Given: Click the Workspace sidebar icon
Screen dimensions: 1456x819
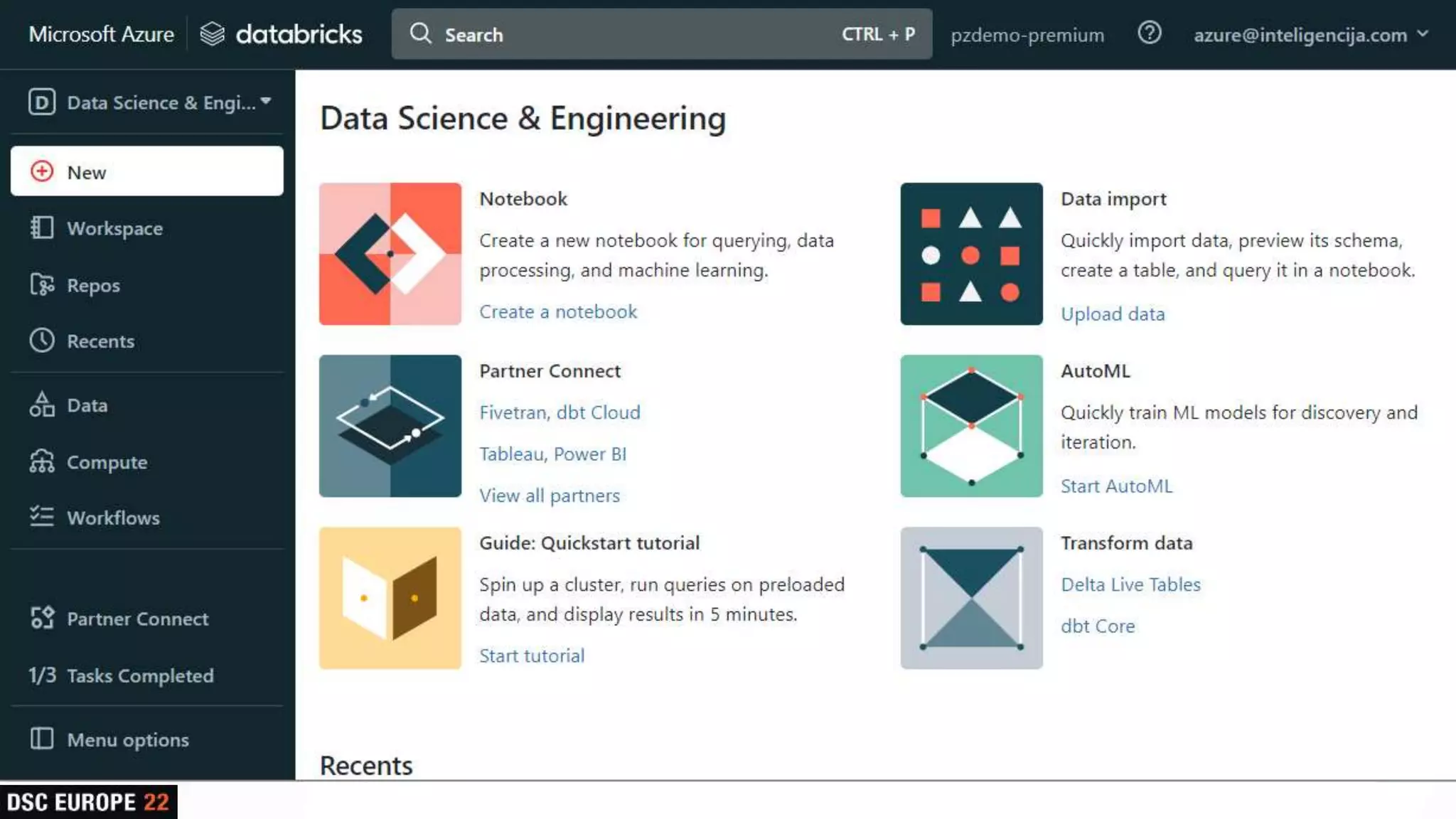Looking at the screenshot, I should pos(42,228).
